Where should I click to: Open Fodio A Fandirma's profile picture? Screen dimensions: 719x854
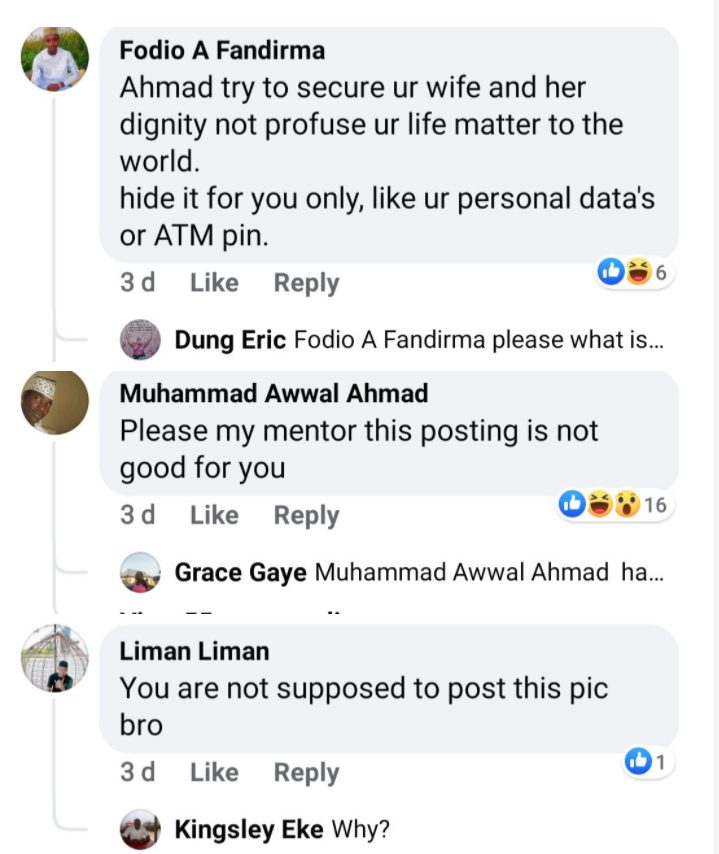coord(55,60)
